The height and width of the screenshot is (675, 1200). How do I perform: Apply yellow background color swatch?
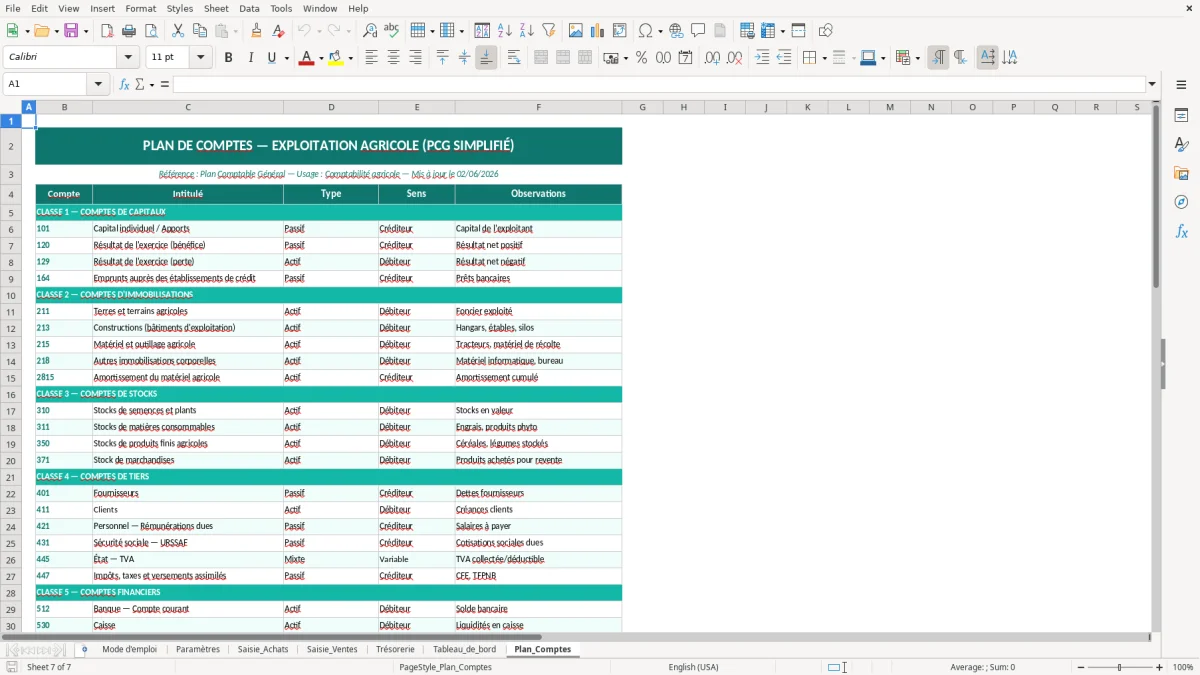(x=336, y=58)
